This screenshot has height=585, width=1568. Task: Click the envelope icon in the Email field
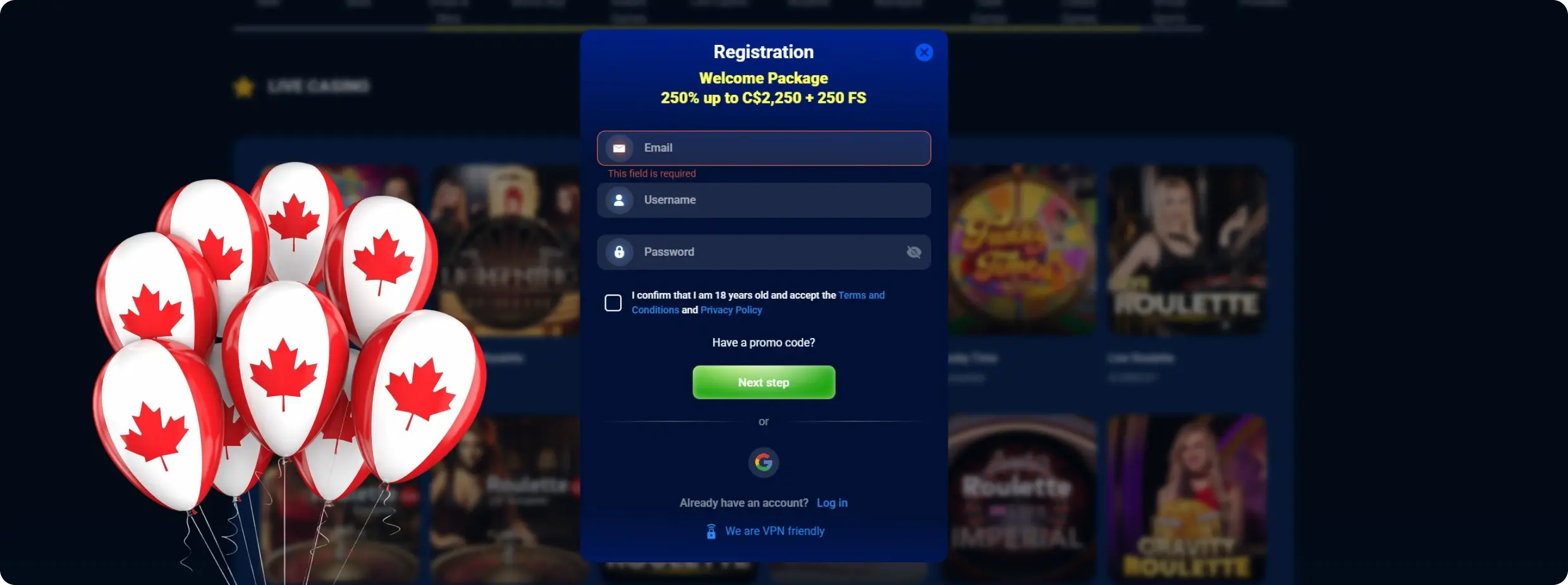[619, 148]
